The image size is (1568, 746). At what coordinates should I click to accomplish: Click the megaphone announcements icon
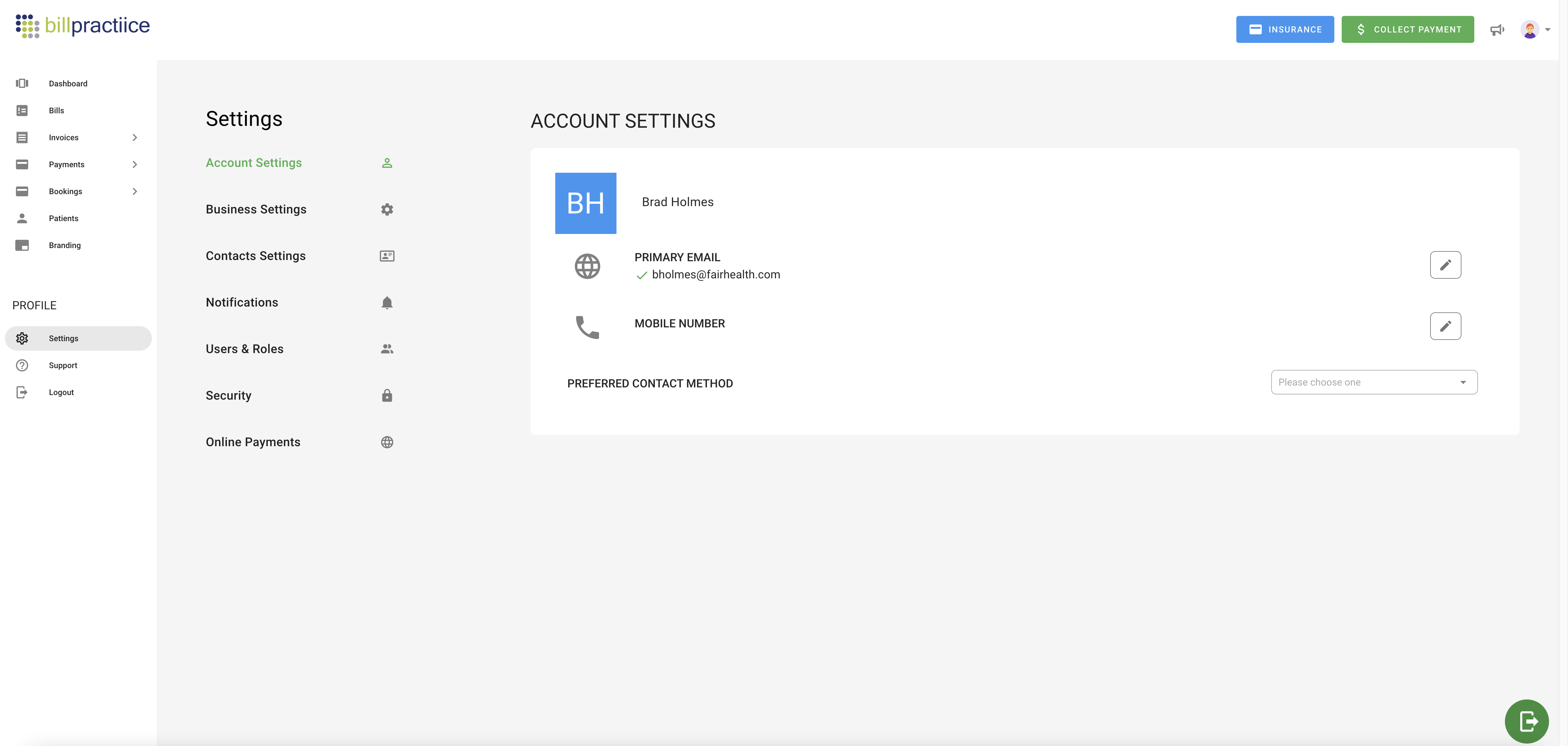1497,30
